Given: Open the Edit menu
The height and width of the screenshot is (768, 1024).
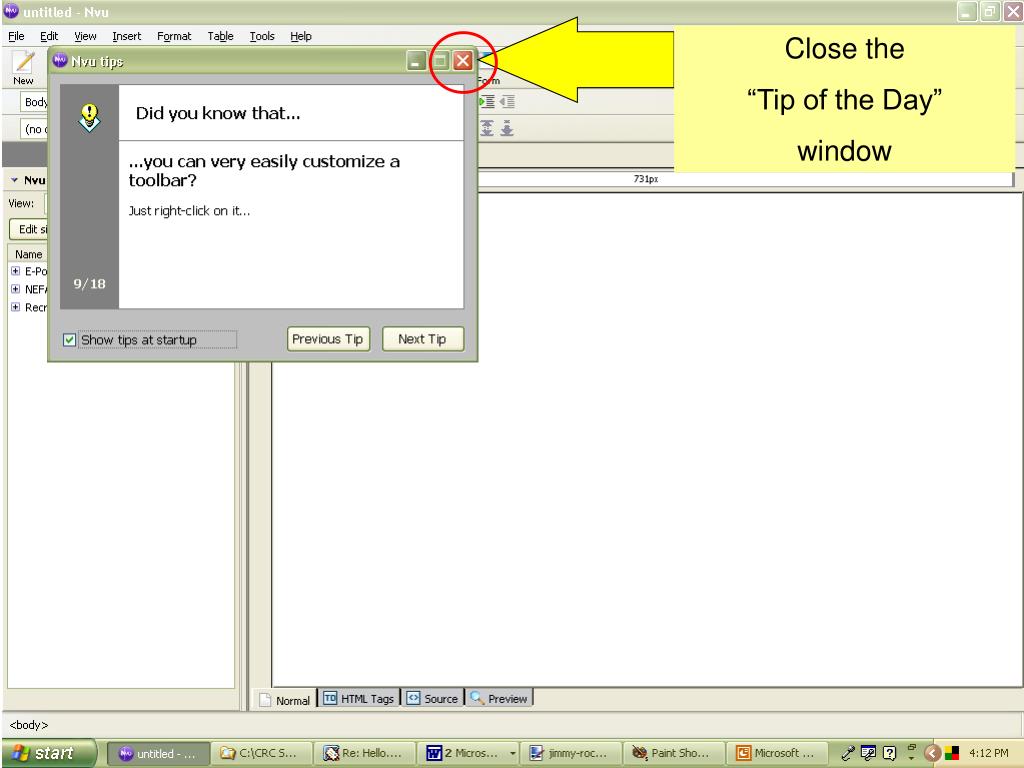Looking at the screenshot, I should [x=49, y=36].
